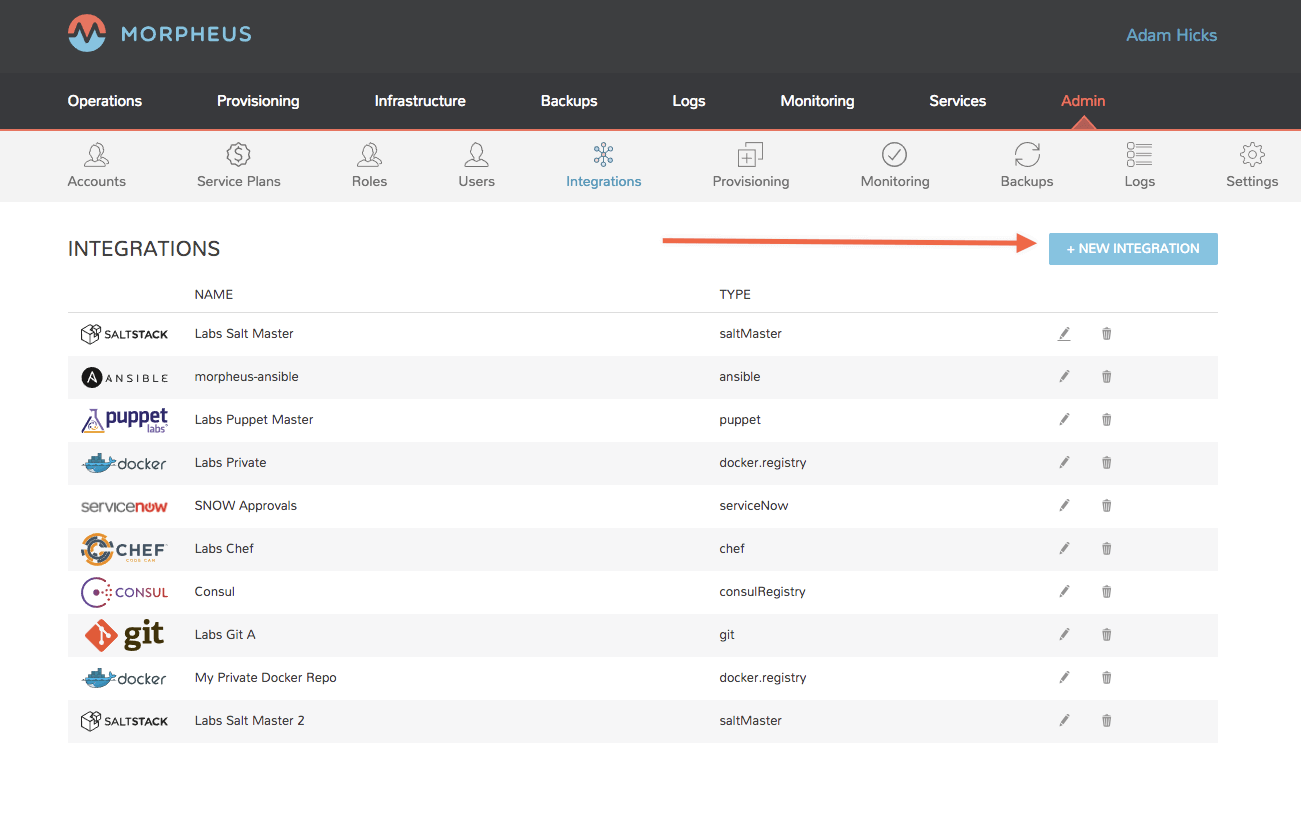This screenshot has height=829, width=1301.
Task: Delete the SNOW Approvals integration
Action: coord(1106,506)
